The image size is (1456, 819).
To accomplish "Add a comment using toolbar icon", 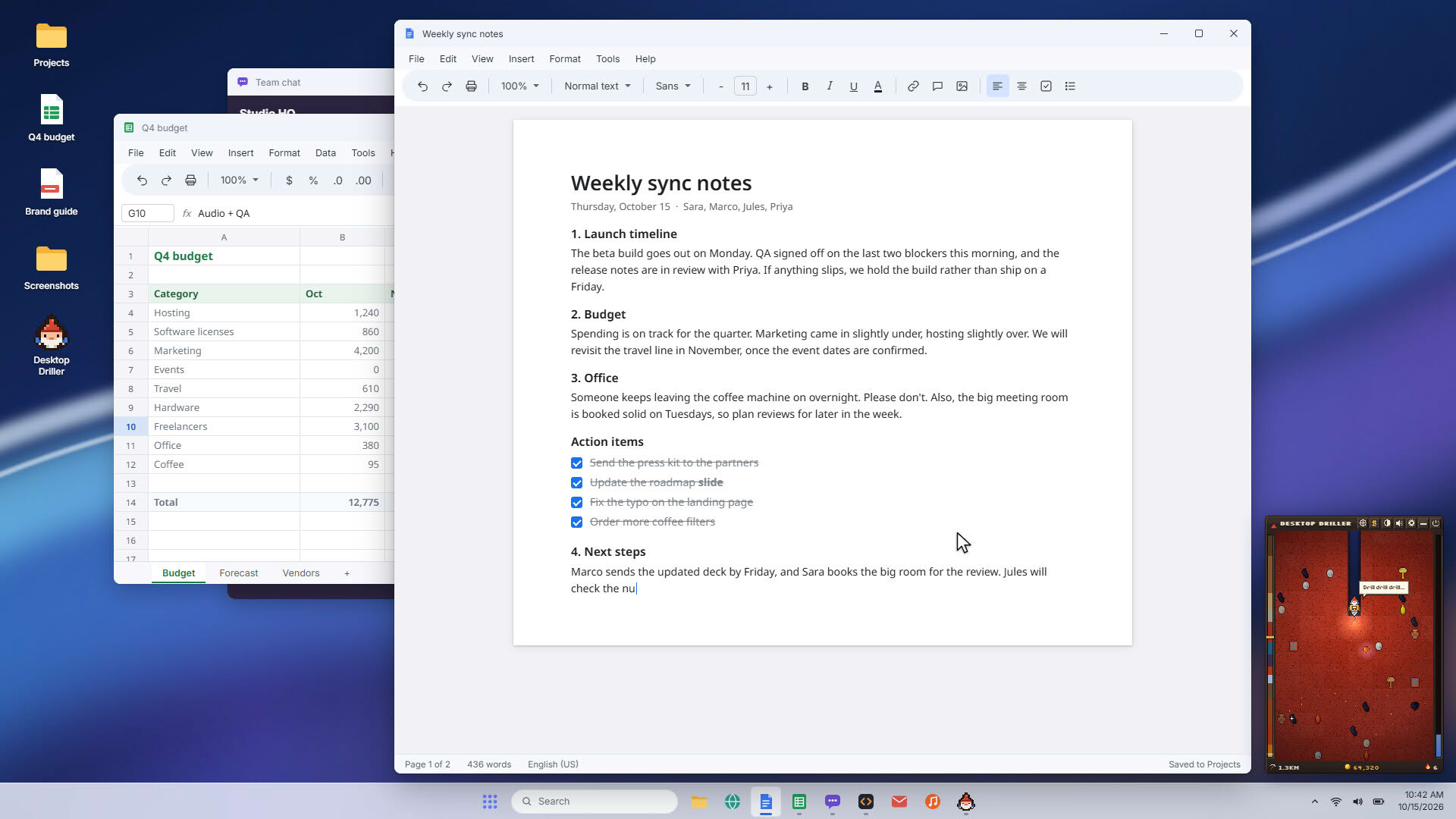I will tap(937, 86).
